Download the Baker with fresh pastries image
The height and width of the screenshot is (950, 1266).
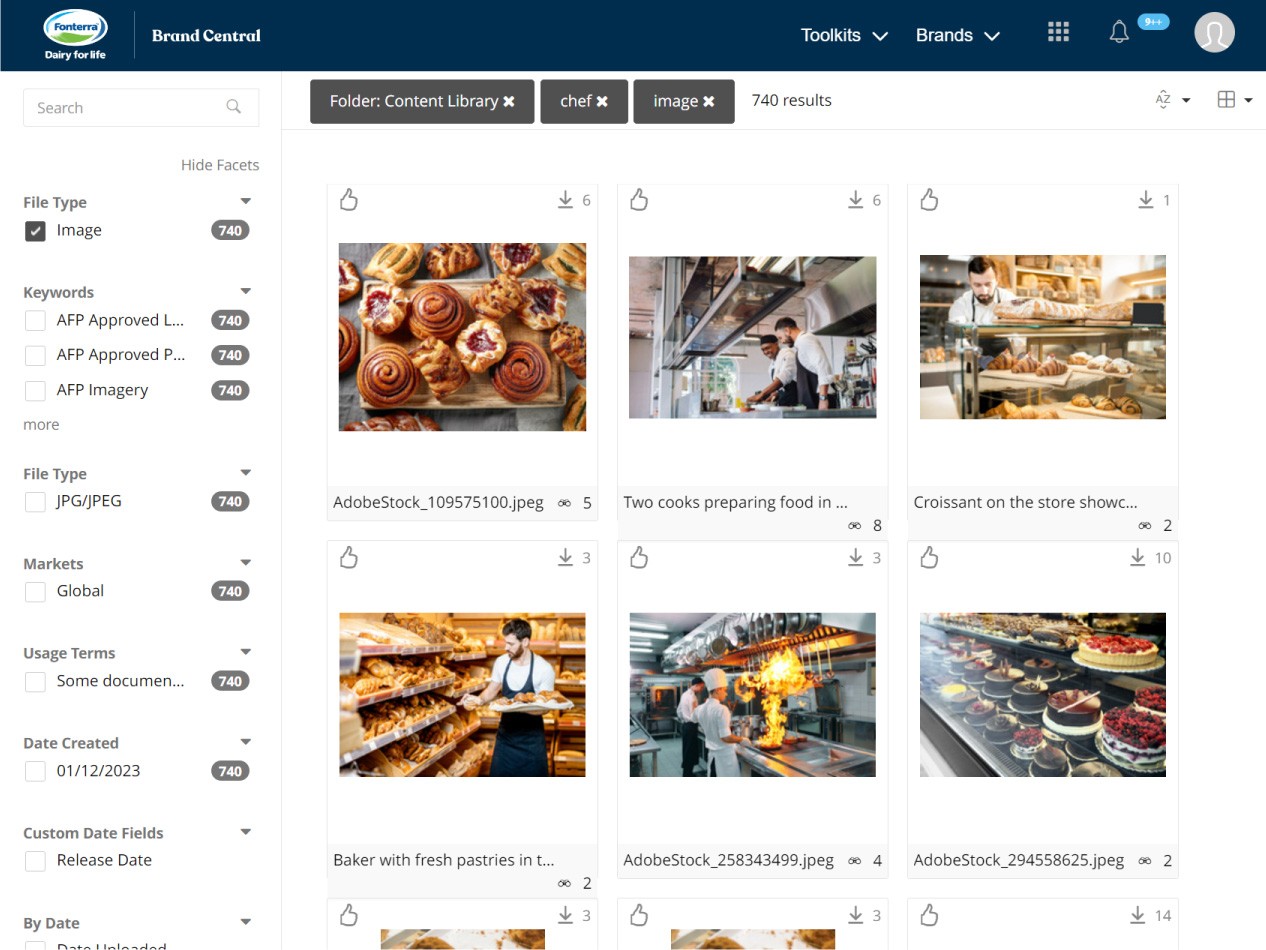[x=566, y=558]
